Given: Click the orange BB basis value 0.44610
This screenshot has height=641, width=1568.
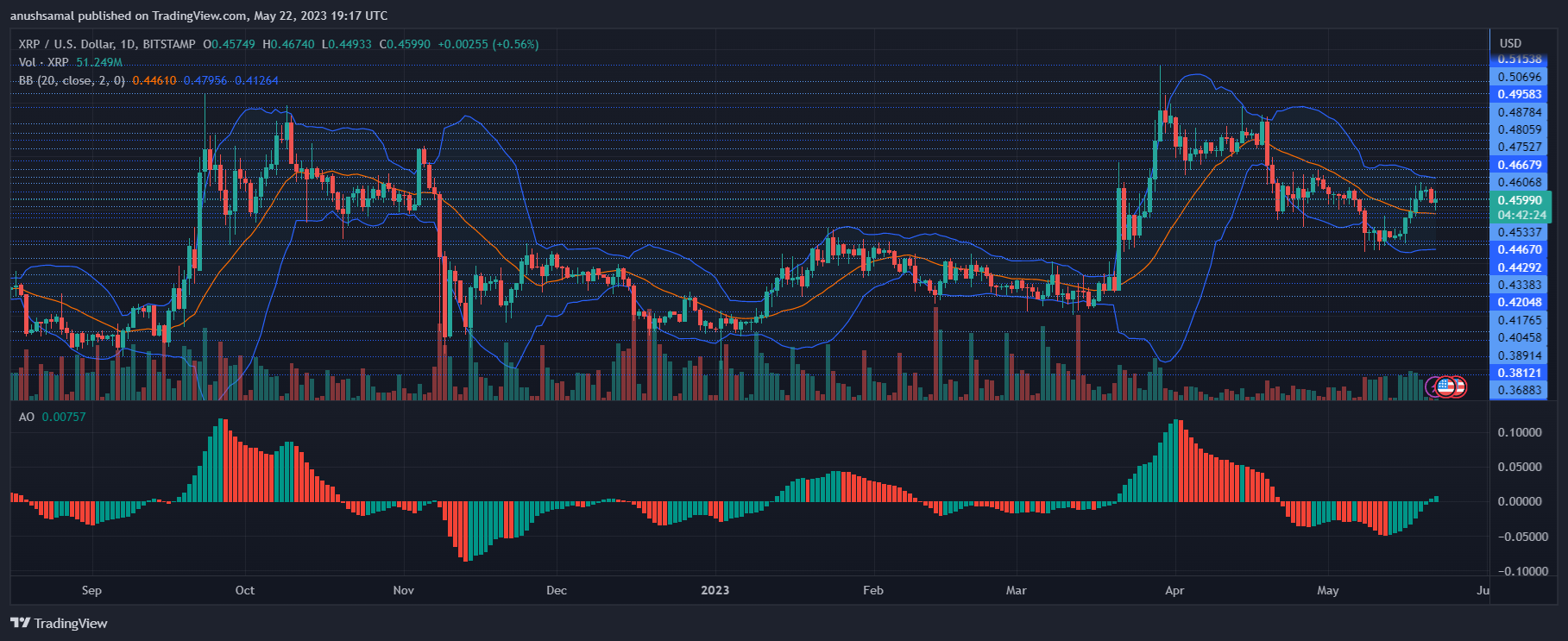Looking at the screenshot, I should pos(154,80).
